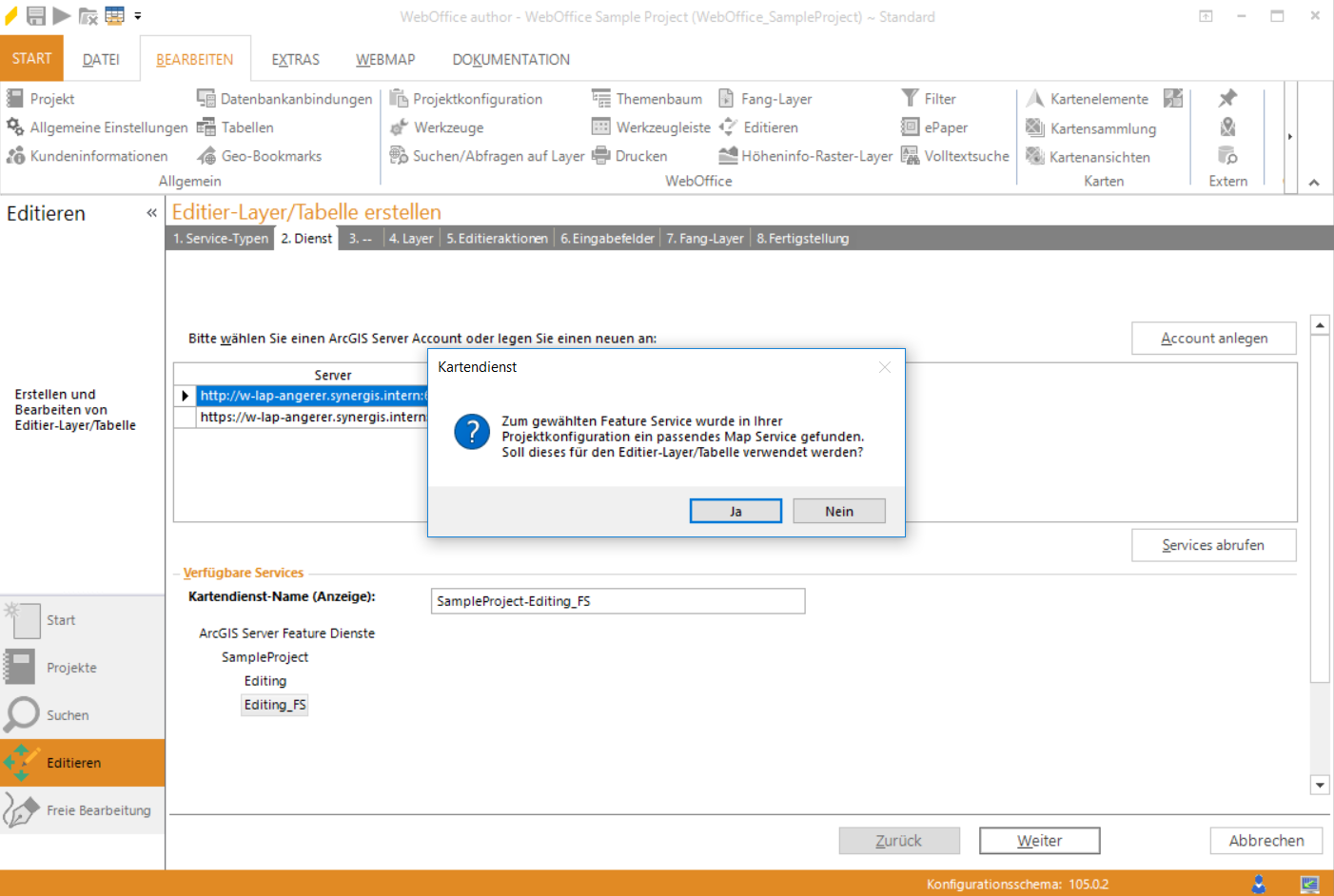The image size is (1334, 896).
Task: Click the Drucken printer icon
Action: coord(601,156)
